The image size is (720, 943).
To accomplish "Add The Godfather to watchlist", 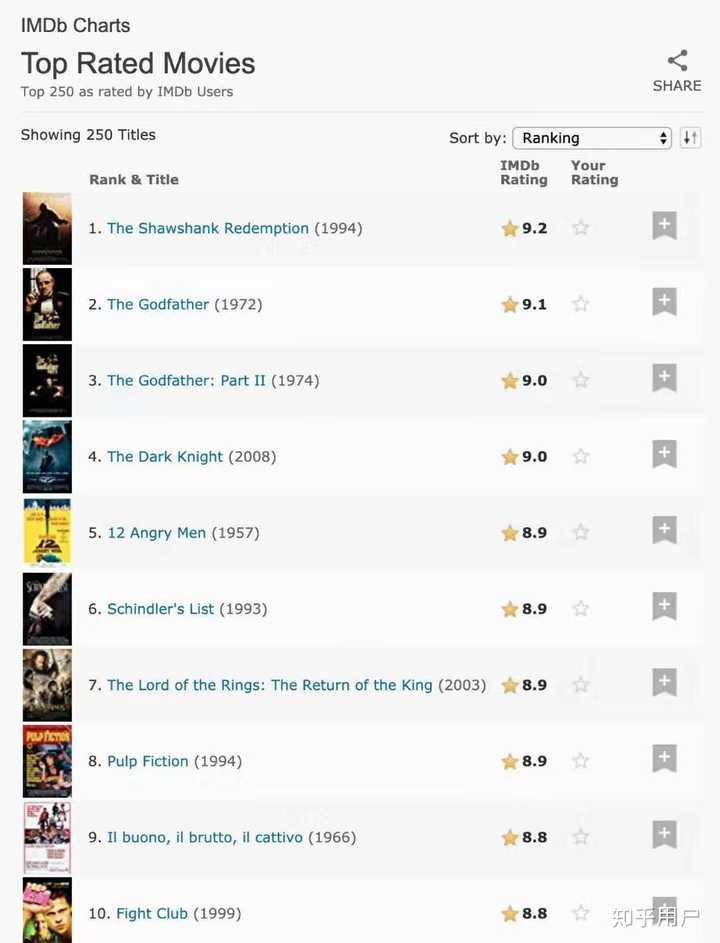I will coord(663,302).
